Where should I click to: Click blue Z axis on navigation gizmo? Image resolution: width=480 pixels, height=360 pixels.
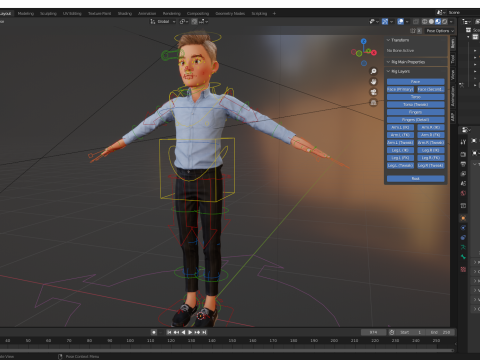click(364, 41)
